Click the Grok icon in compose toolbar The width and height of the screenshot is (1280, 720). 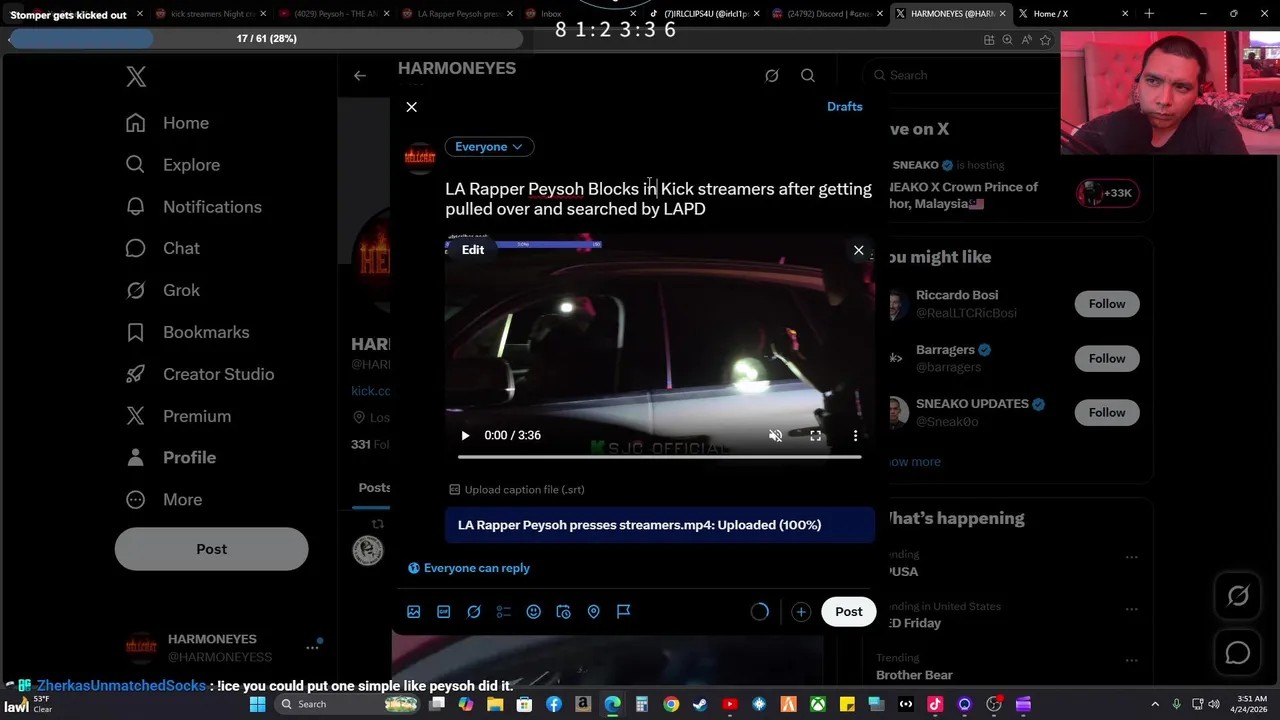coord(474,611)
